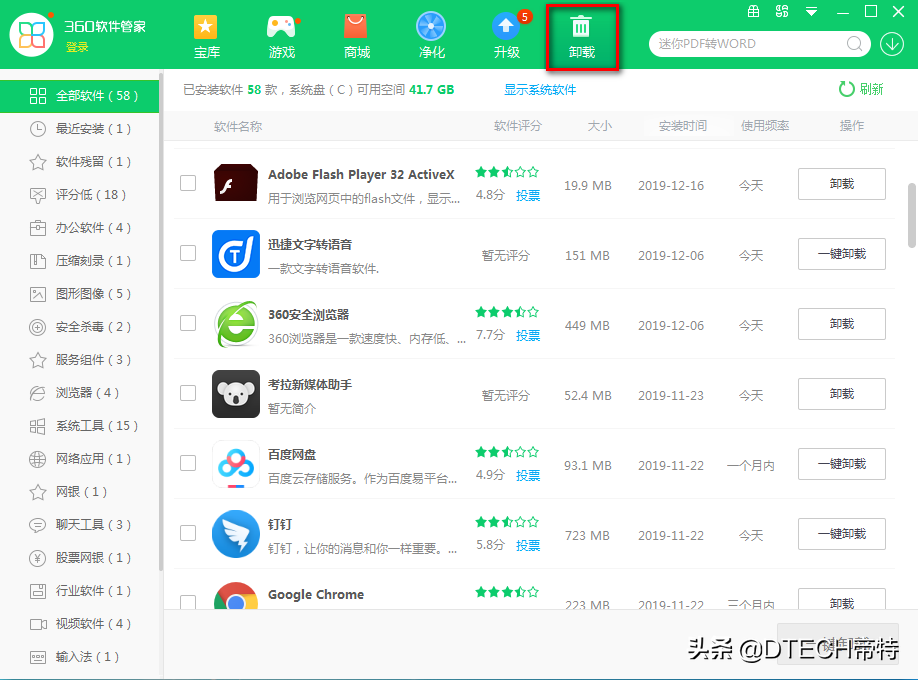Open the title bar dropdown menu arrow
918x680 pixels.
tap(811, 12)
